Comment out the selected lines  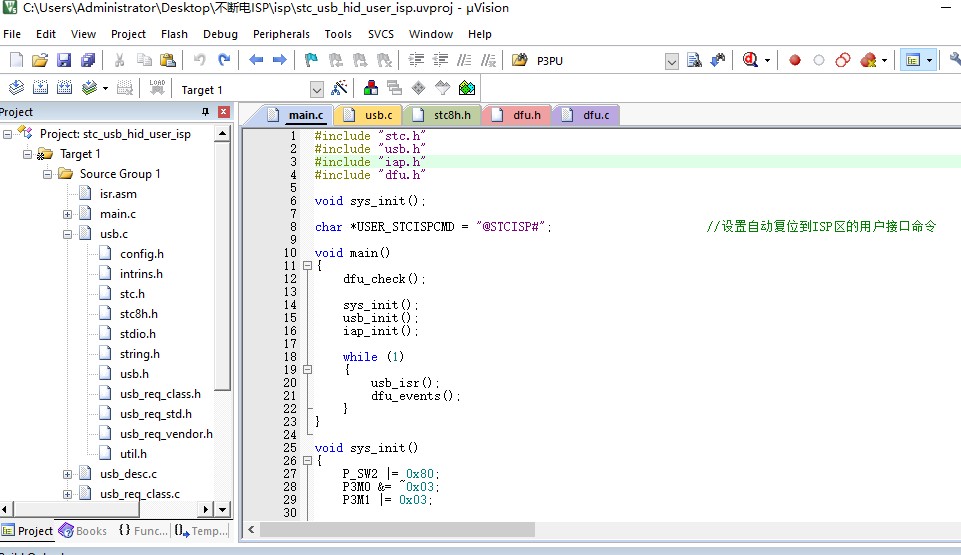[465, 60]
